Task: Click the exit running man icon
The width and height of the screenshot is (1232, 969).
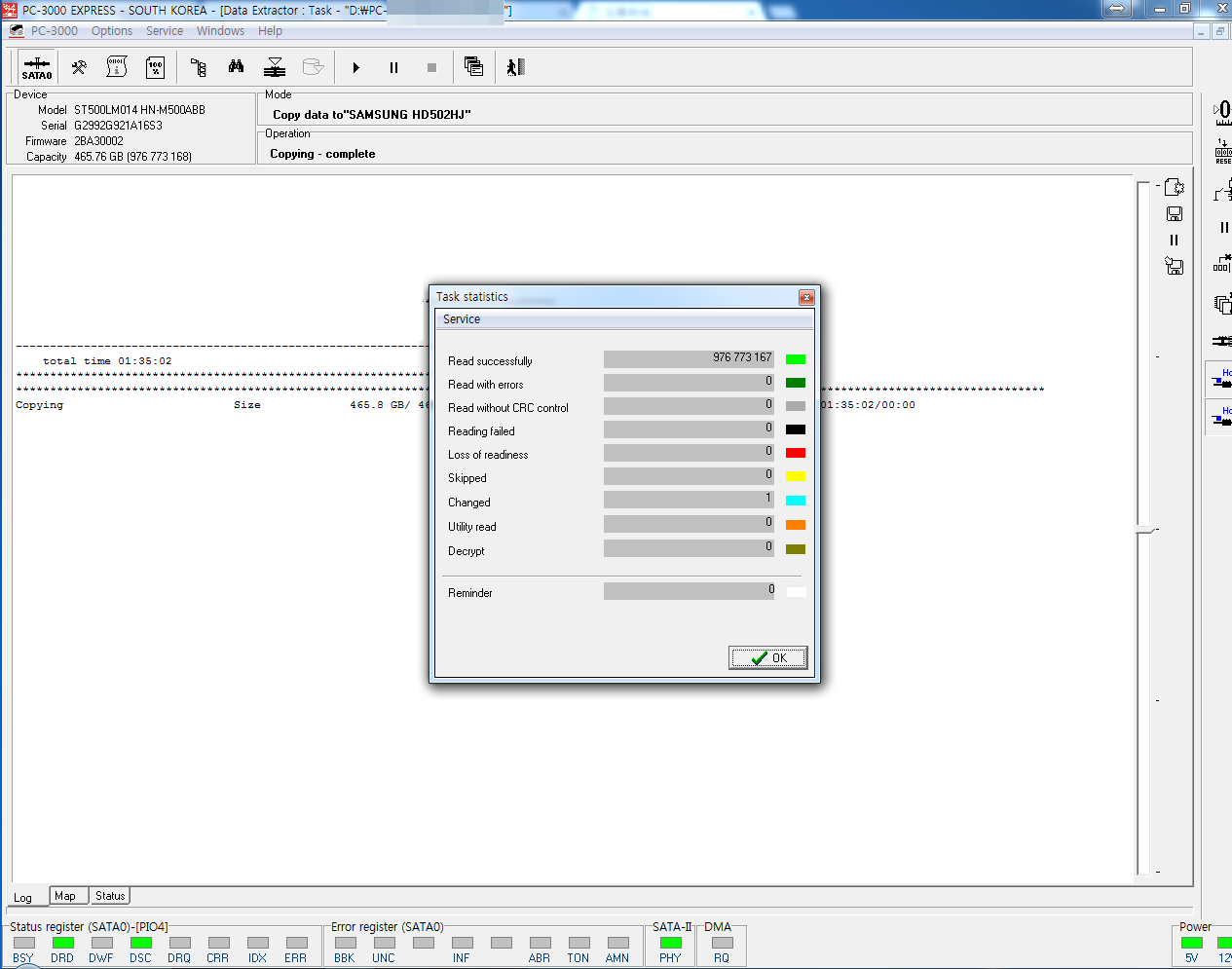Action: (515, 67)
